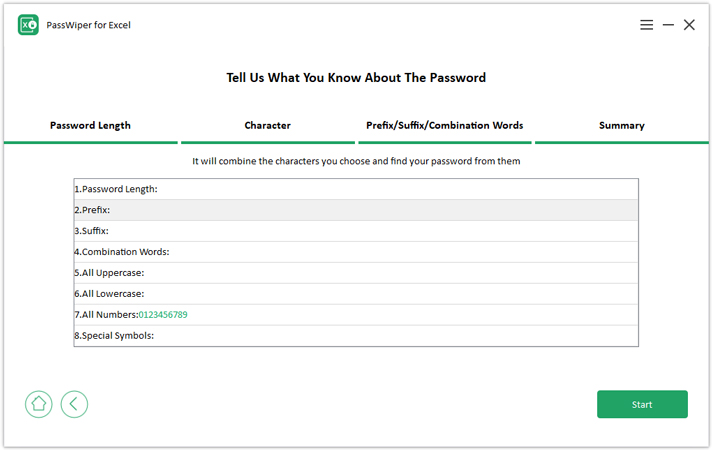The image size is (712, 450).
Task: Choose the Combination Words row
Action: pyautogui.click(x=356, y=252)
